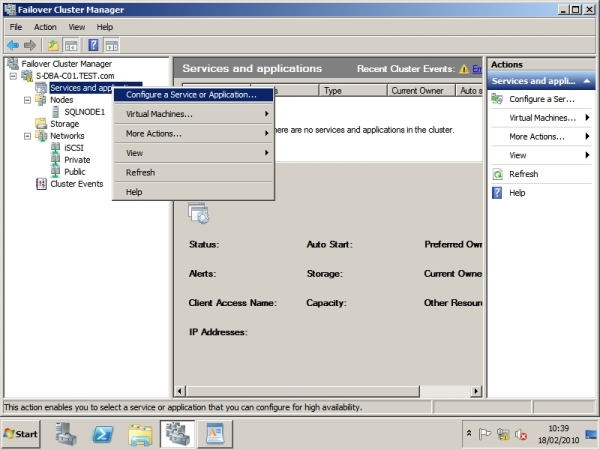Screen dimensions: 600x450
Task: Collapse the Nodes tree branch
Action: 27,100
